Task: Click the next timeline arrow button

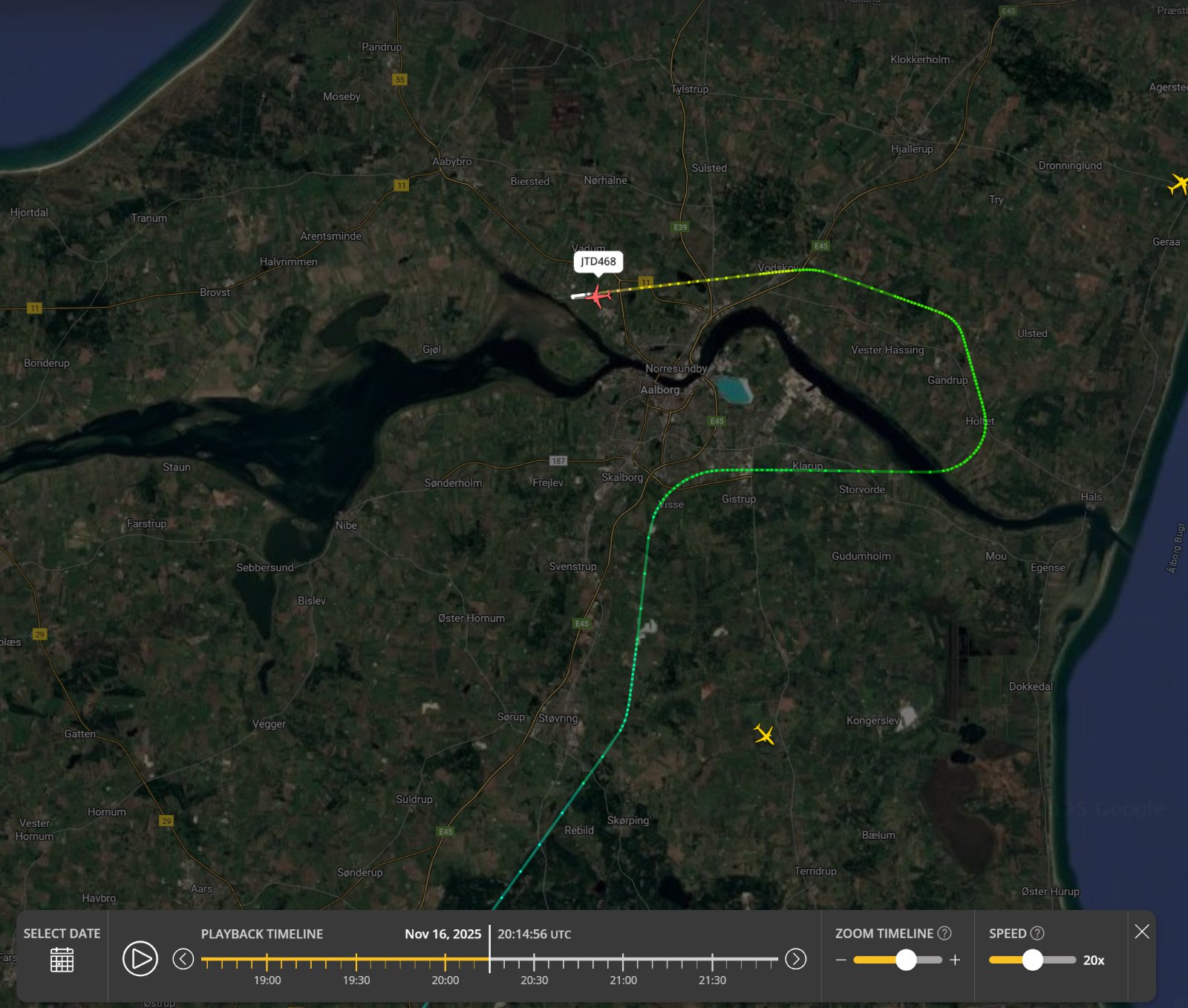Action: point(795,959)
